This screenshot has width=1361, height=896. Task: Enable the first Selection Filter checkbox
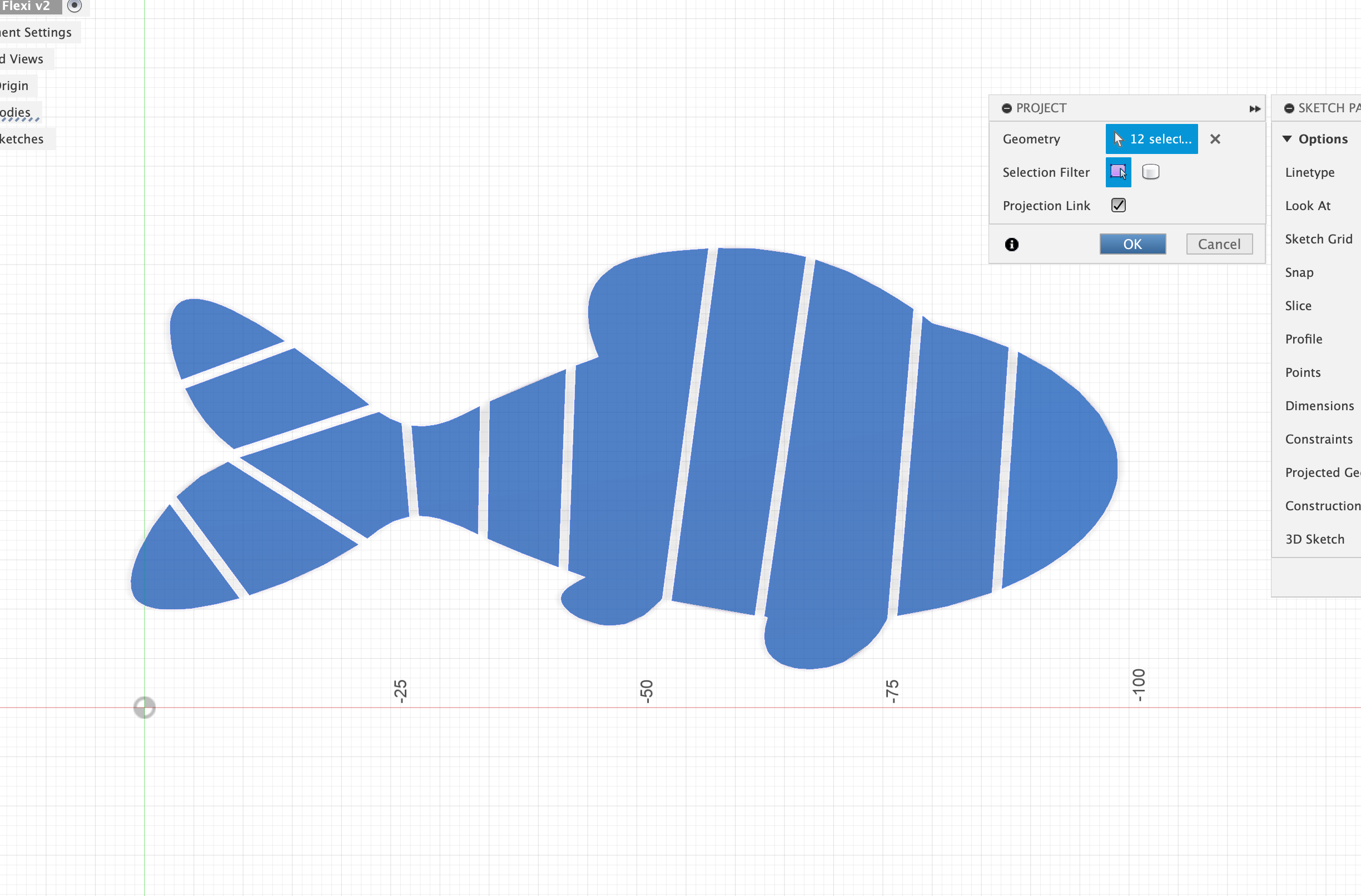tap(1116, 172)
